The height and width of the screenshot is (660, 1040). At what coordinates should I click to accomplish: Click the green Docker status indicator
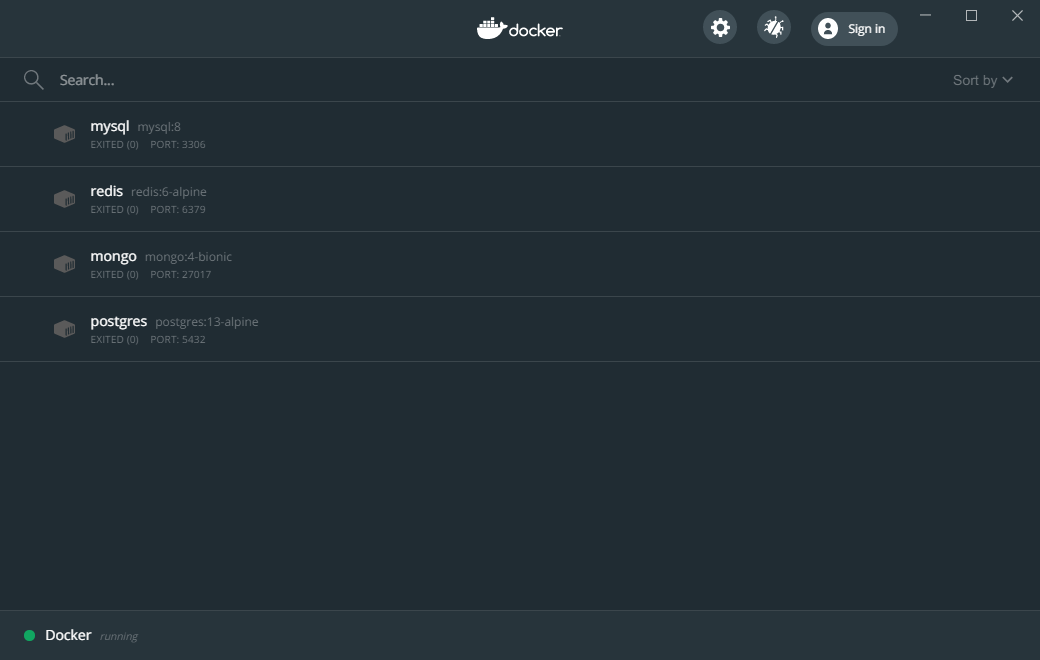pos(29,636)
